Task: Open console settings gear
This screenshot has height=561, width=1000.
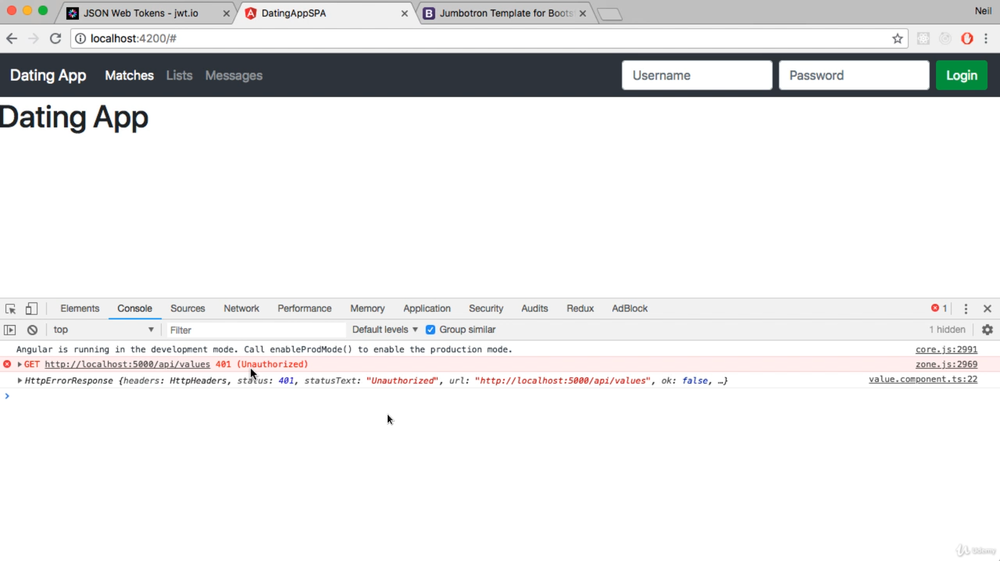Action: coord(987,330)
